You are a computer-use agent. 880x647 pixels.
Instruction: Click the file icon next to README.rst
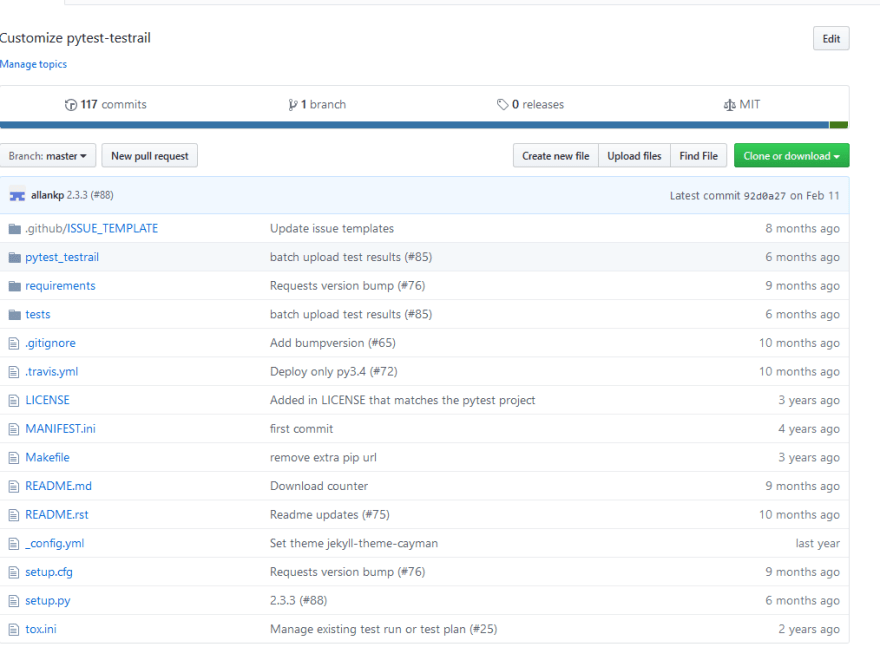pyautogui.click(x=14, y=515)
